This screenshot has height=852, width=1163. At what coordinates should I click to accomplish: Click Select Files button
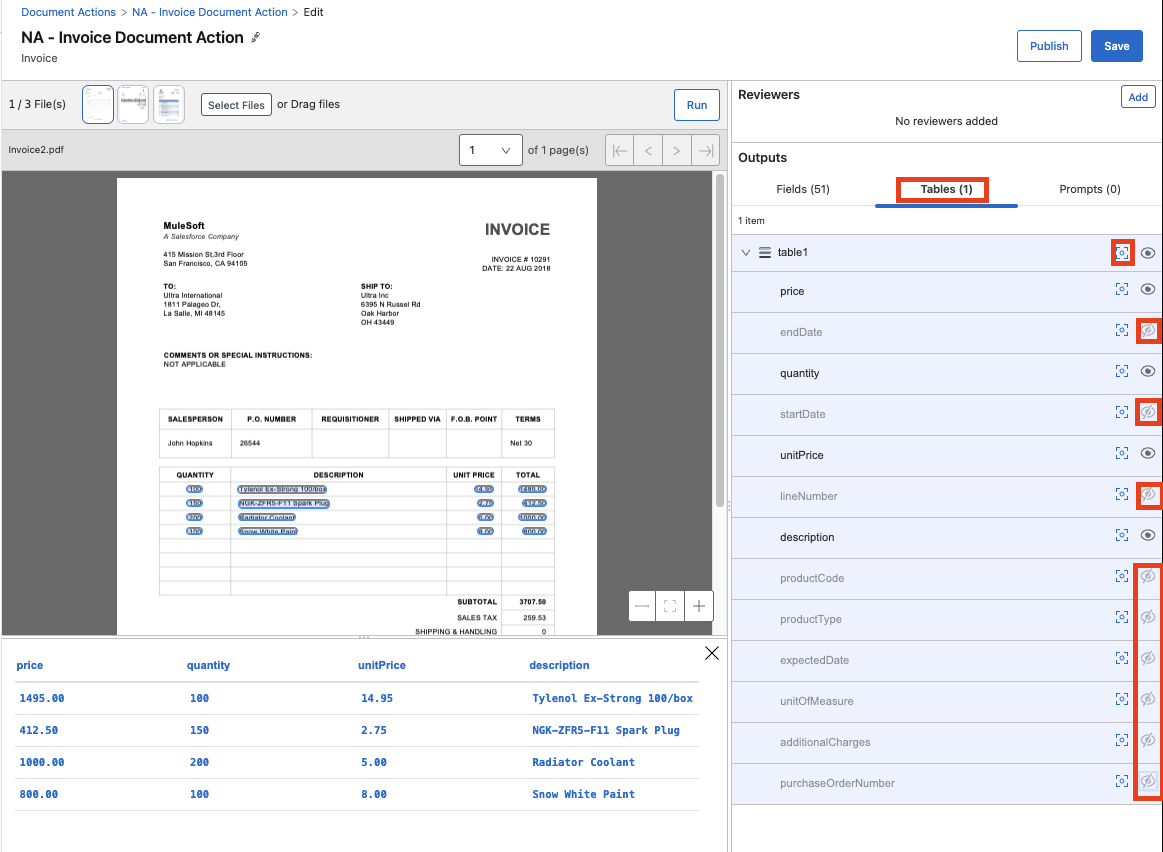(236, 105)
